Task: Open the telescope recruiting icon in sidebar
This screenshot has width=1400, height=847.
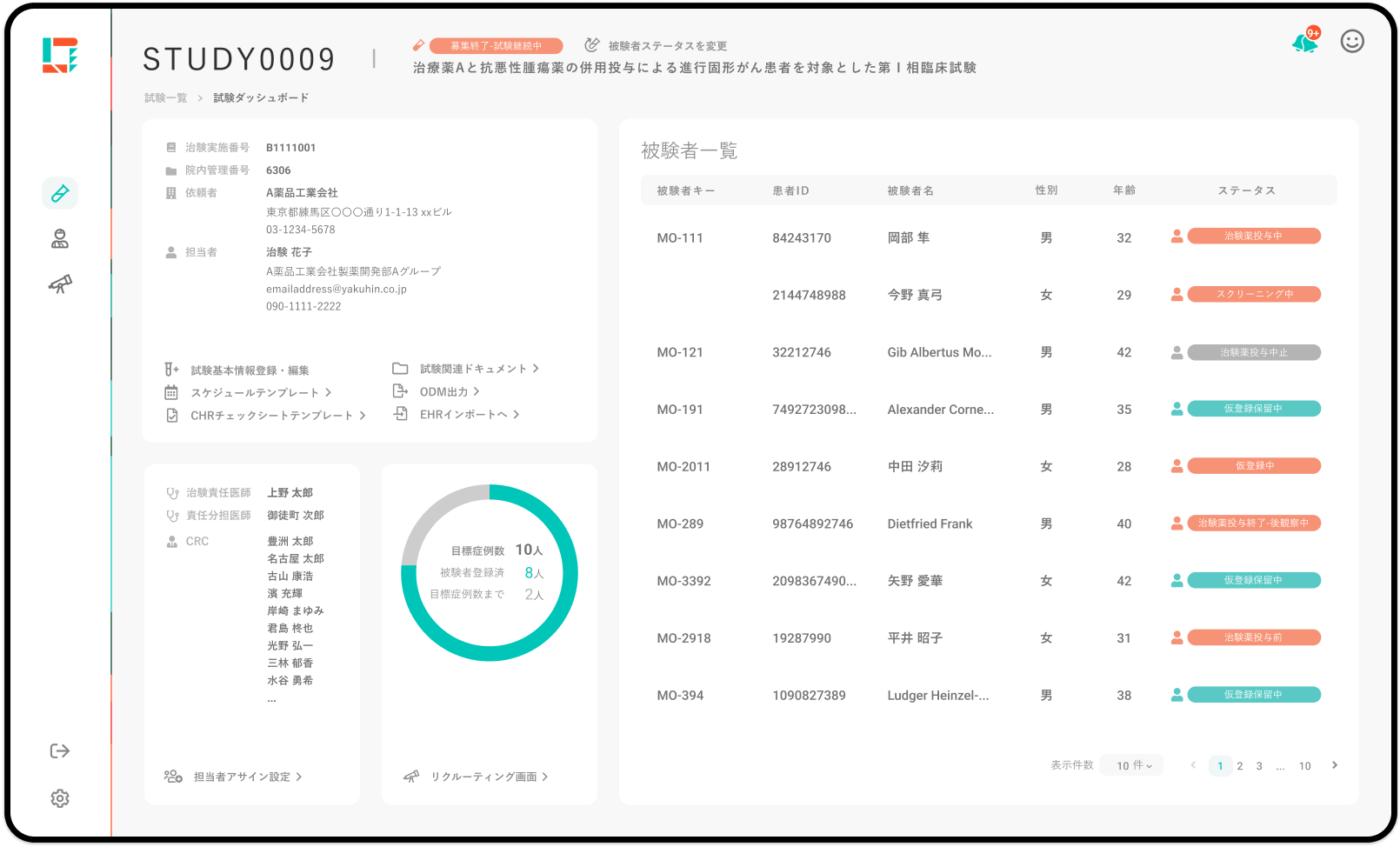Action: (x=60, y=284)
